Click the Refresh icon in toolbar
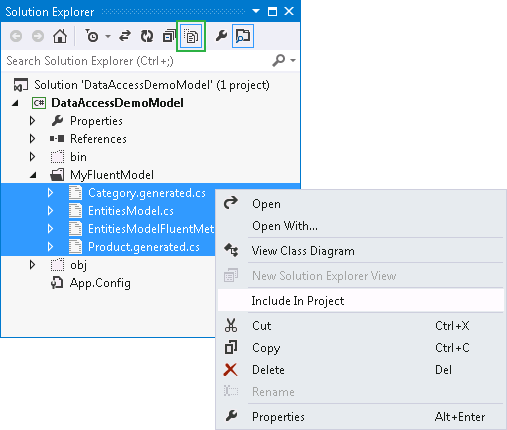The width and height of the screenshot is (507, 430). tap(147, 36)
